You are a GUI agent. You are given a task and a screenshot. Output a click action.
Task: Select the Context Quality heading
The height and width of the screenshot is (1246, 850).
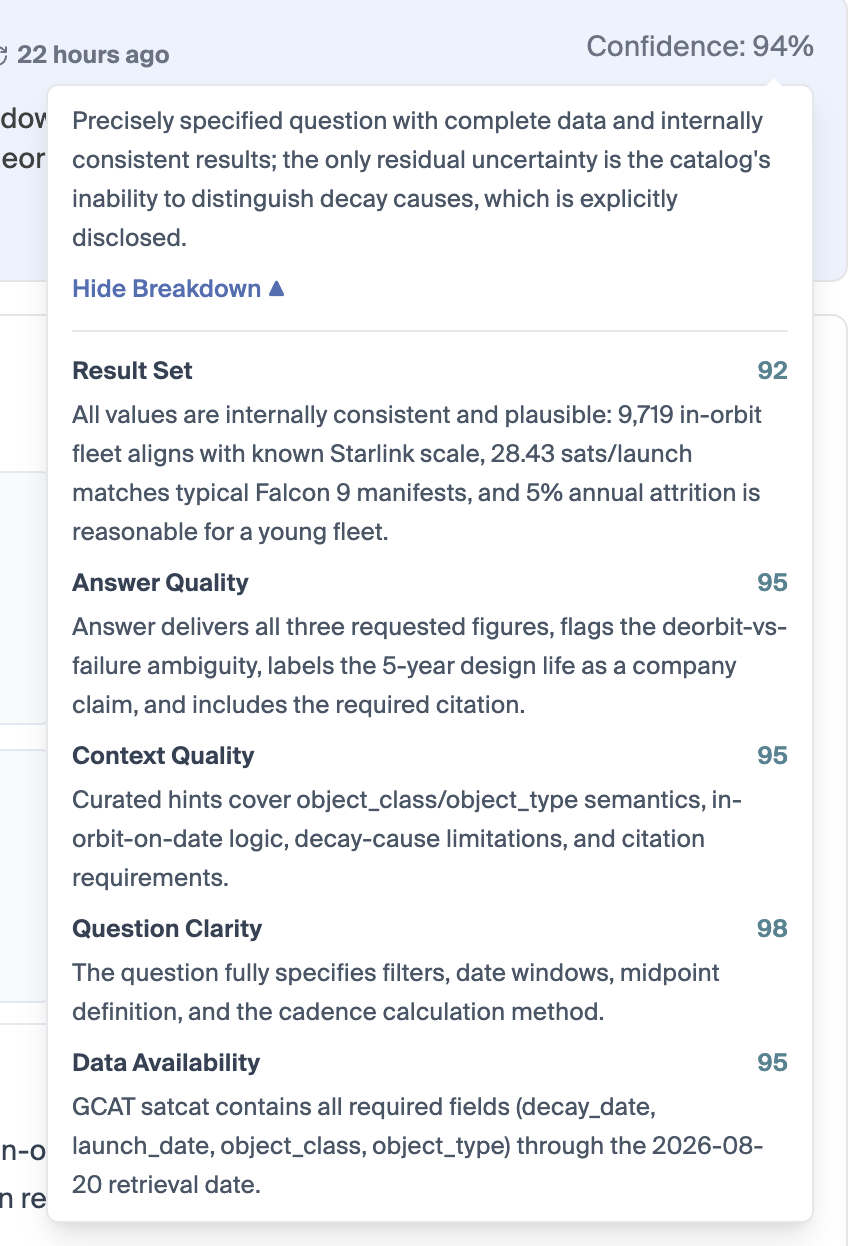click(x=163, y=756)
